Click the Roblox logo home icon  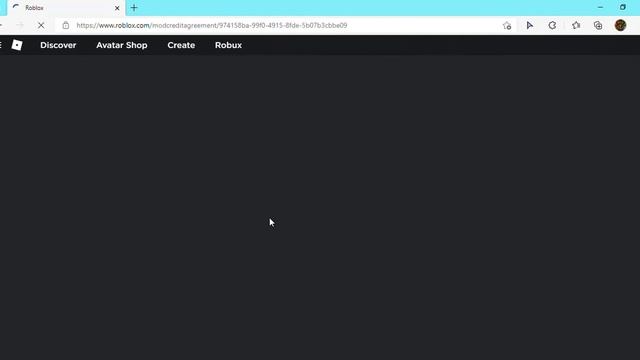point(17,45)
